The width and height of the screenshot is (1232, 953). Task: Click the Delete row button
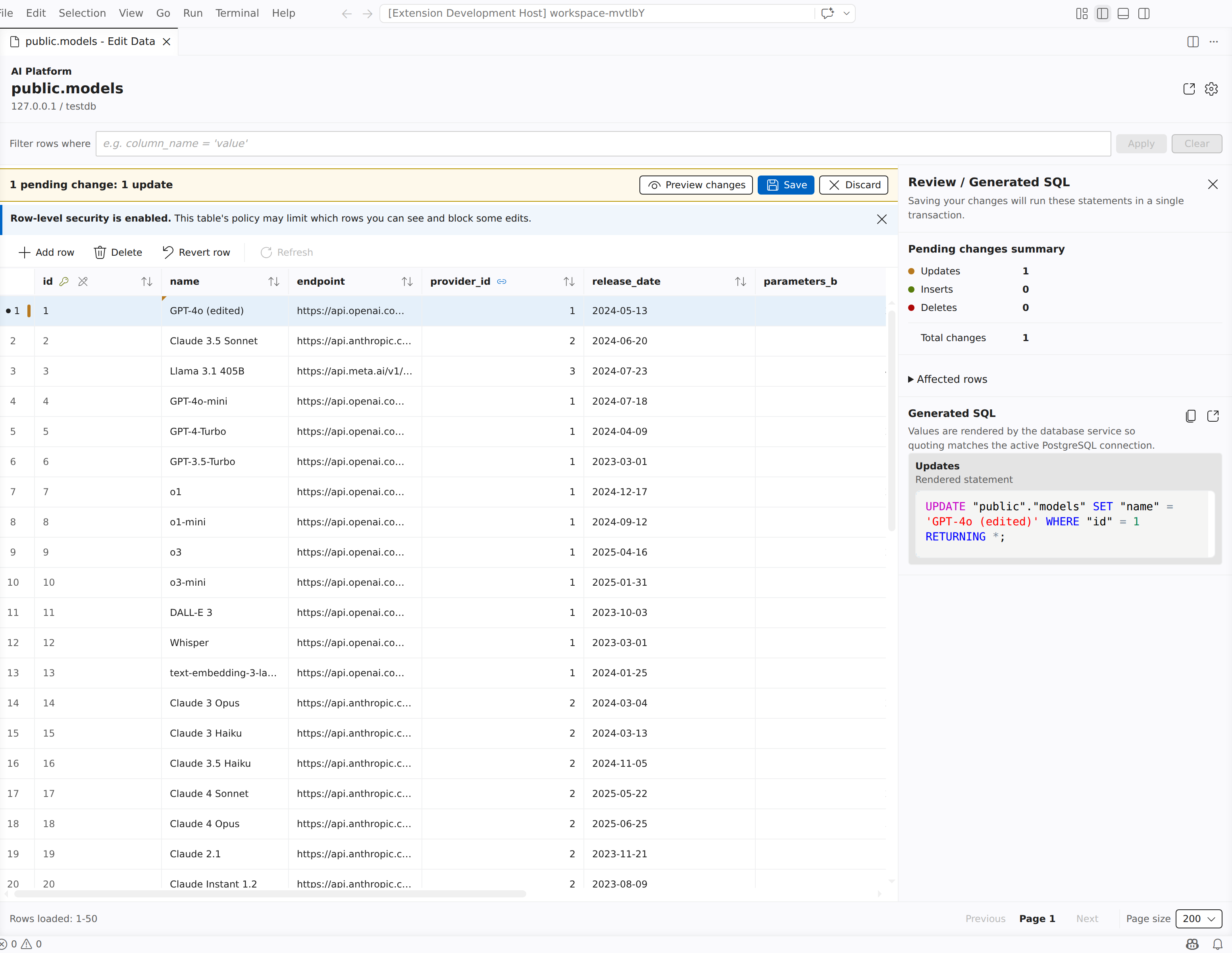pos(118,252)
